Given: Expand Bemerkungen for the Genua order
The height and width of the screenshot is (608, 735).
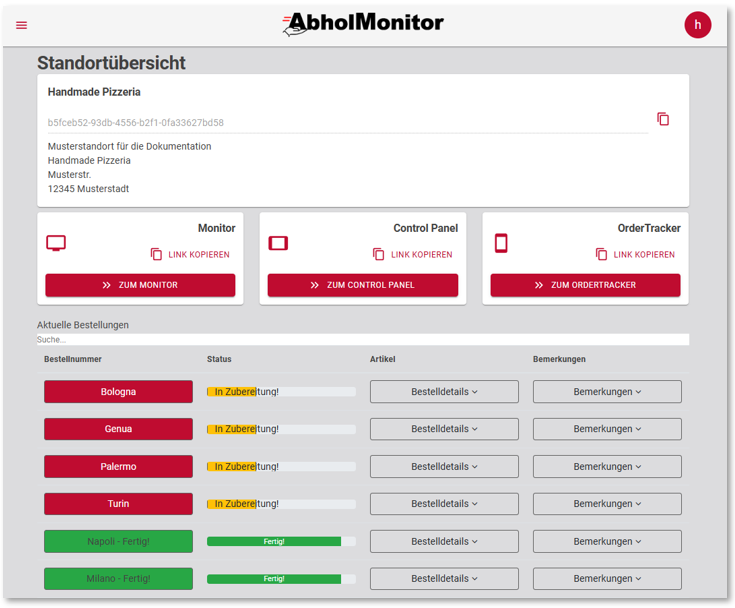Looking at the screenshot, I should coord(607,429).
